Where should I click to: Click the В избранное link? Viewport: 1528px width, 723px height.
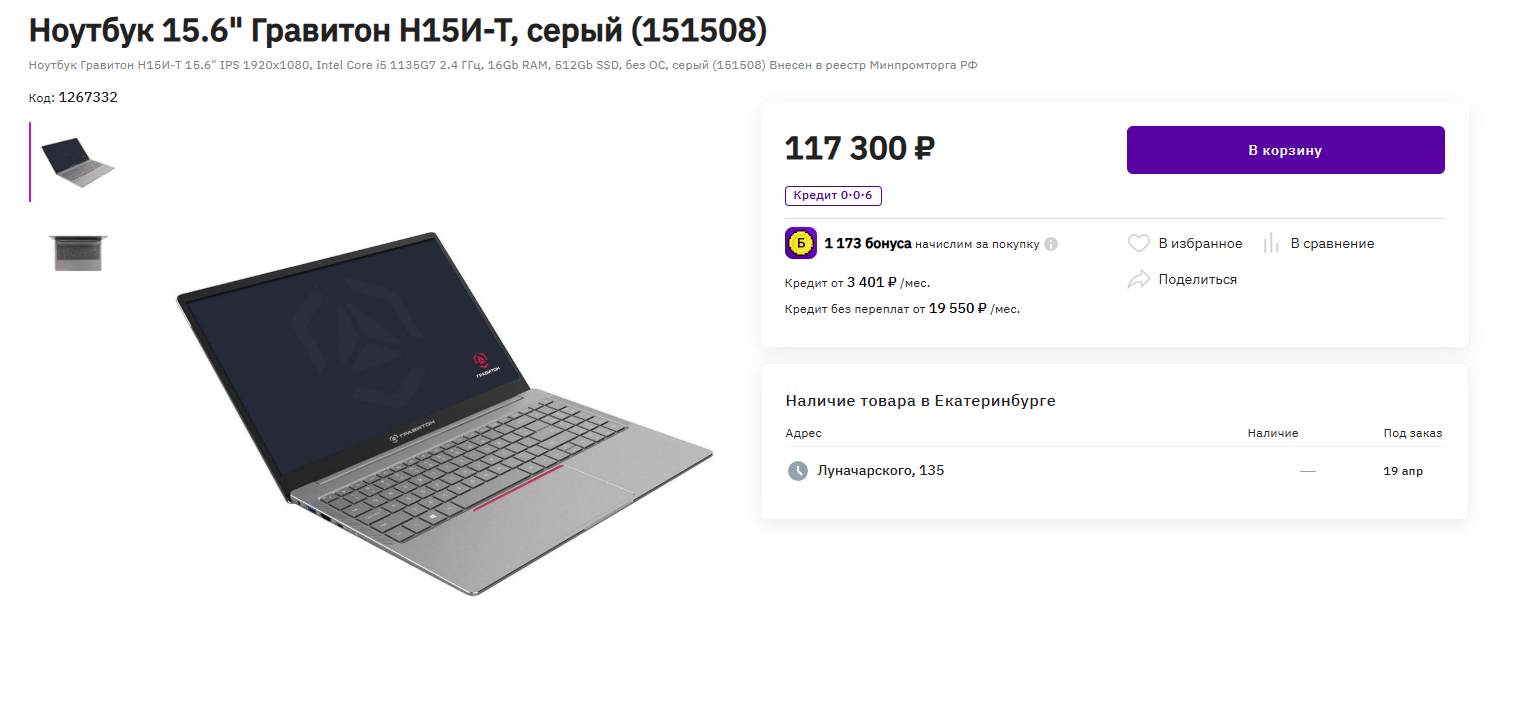coord(1200,244)
